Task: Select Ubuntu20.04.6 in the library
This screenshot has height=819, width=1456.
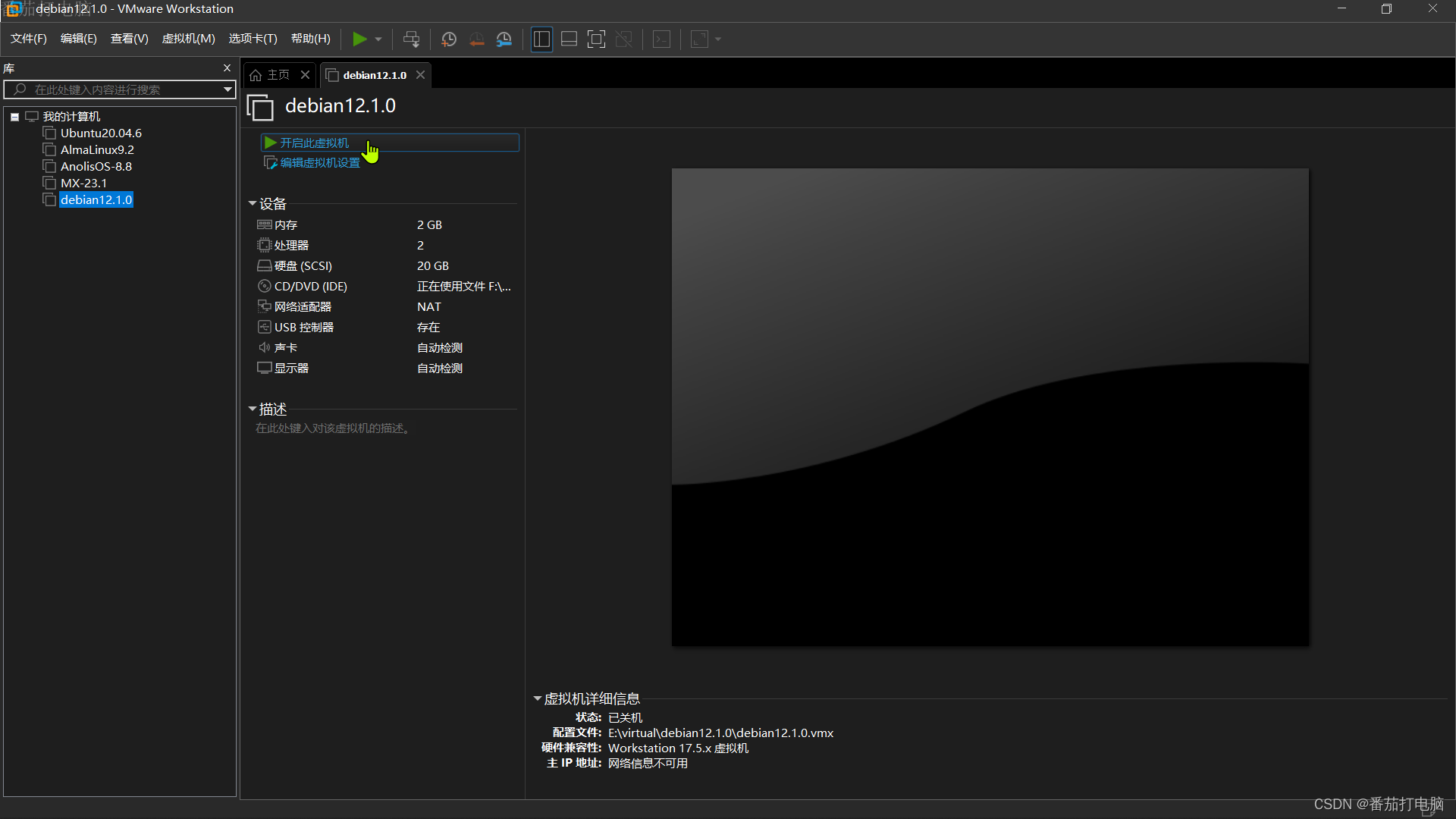Action: tap(101, 133)
